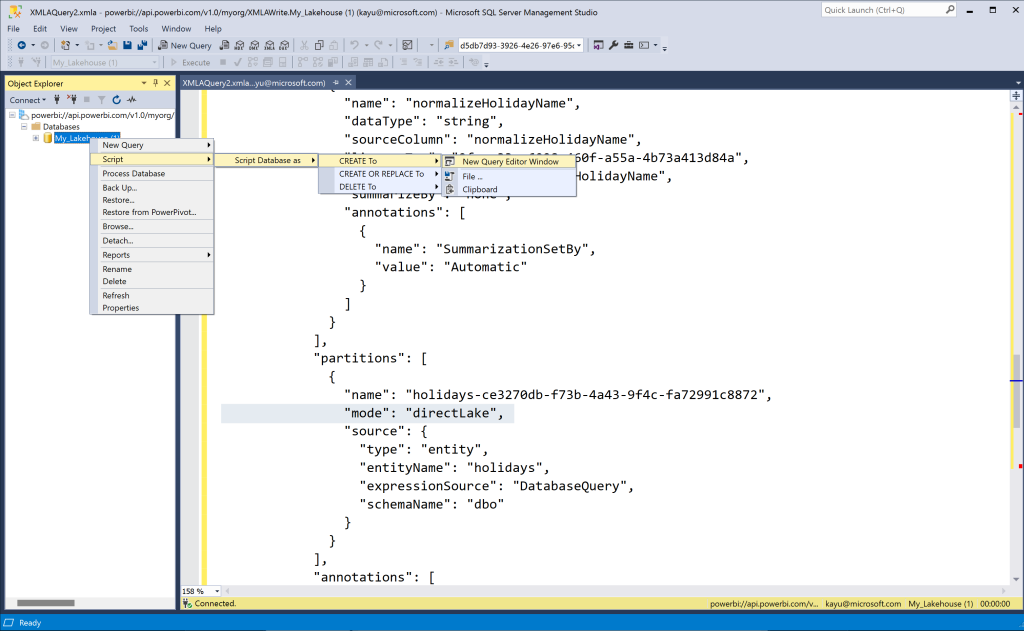1024x631 pixels.
Task: Collapse the powerbi server tree node
Action: [x=12, y=115]
